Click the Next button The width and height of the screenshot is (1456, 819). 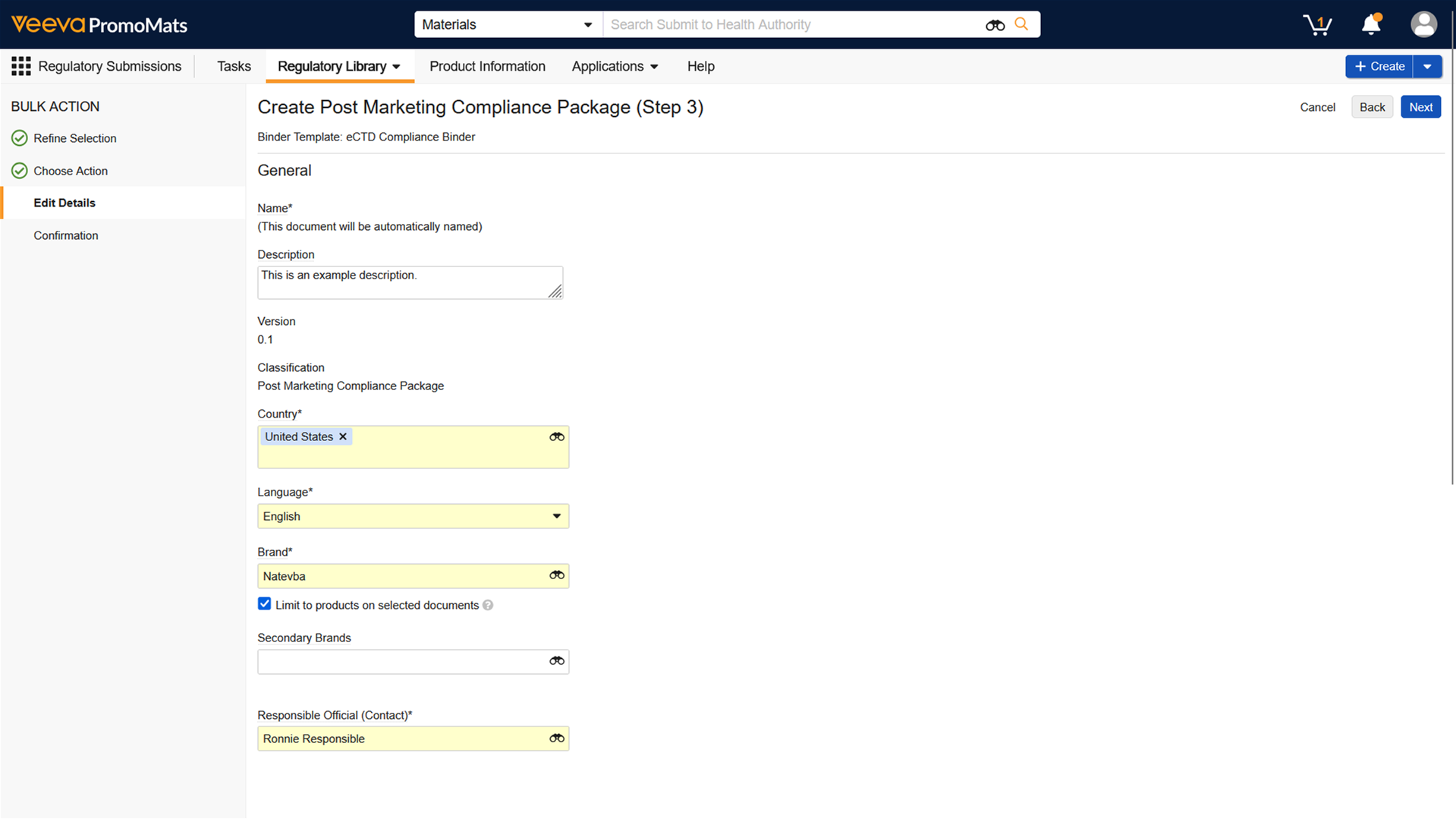pyautogui.click(x=1420, y=107)
